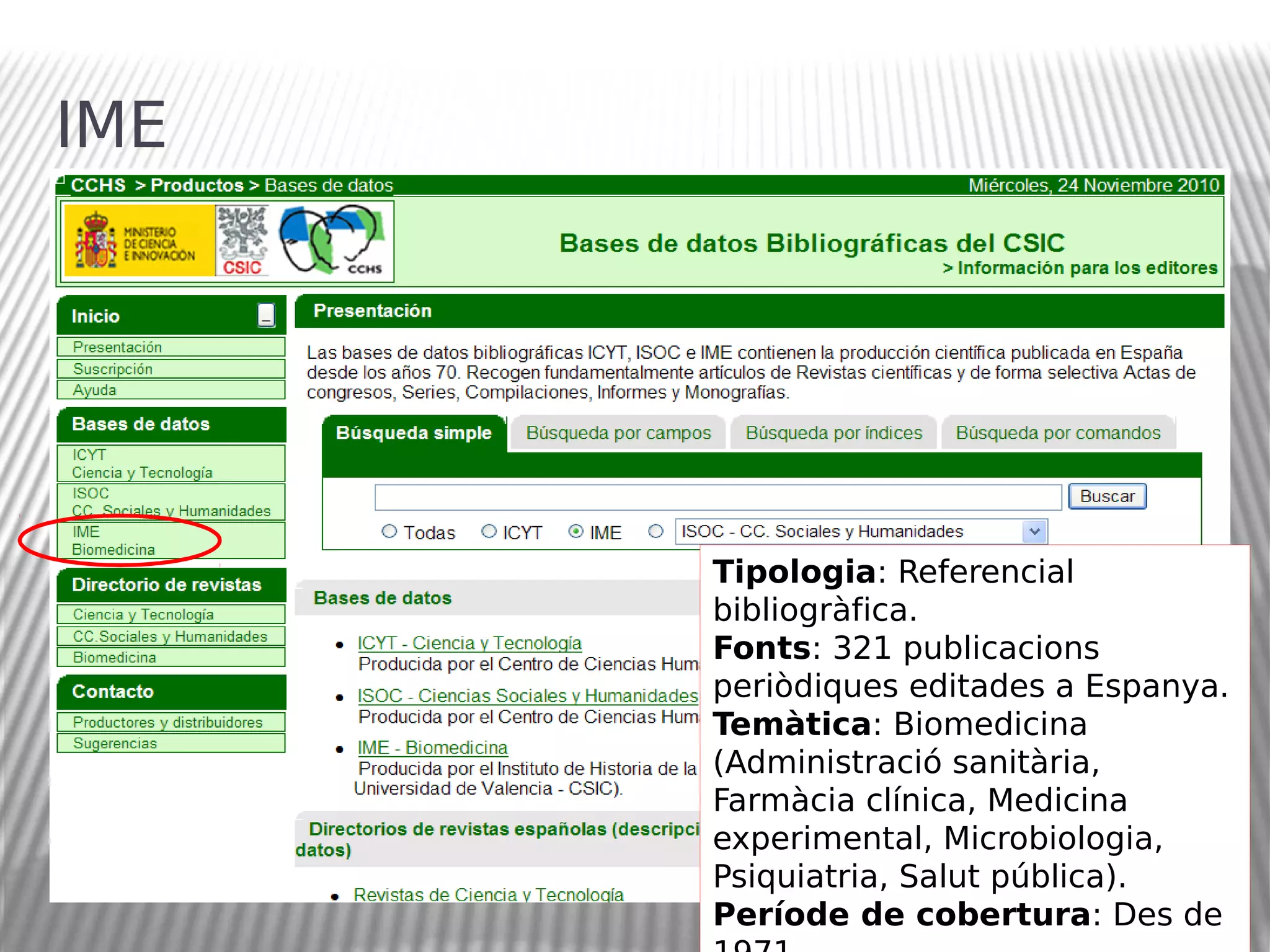Viewport: 1270px width, 952px height.
Task: Select the ICYT radio button
Action: (x=489, y=531)
